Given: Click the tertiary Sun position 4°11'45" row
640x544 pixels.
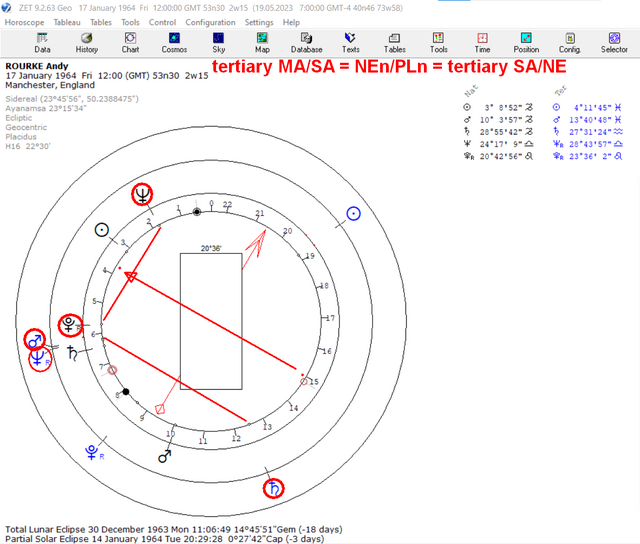Looking at the screenshot, I should point(587,107).
